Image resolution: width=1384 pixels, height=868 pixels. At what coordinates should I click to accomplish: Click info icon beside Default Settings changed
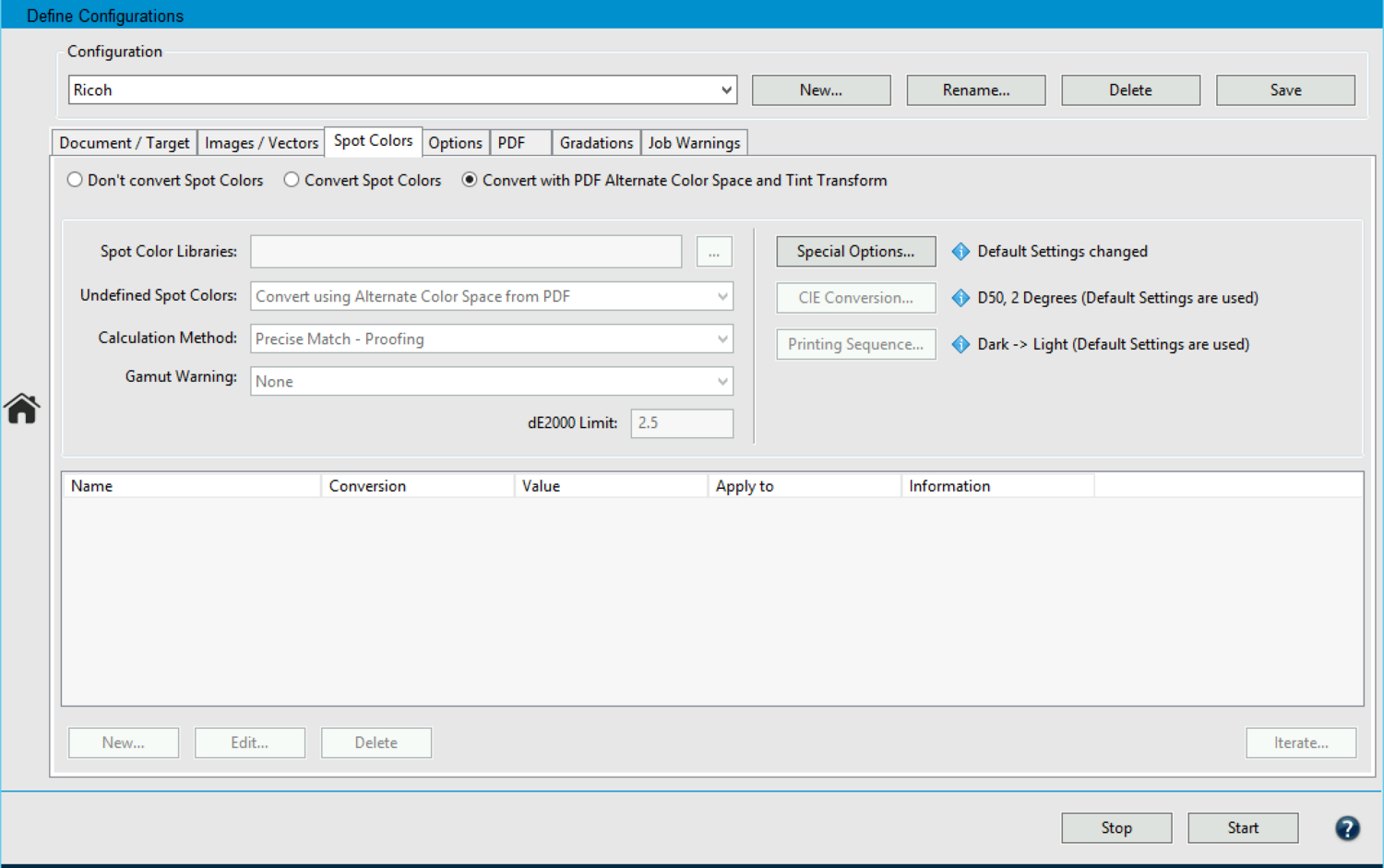(960, 252)
